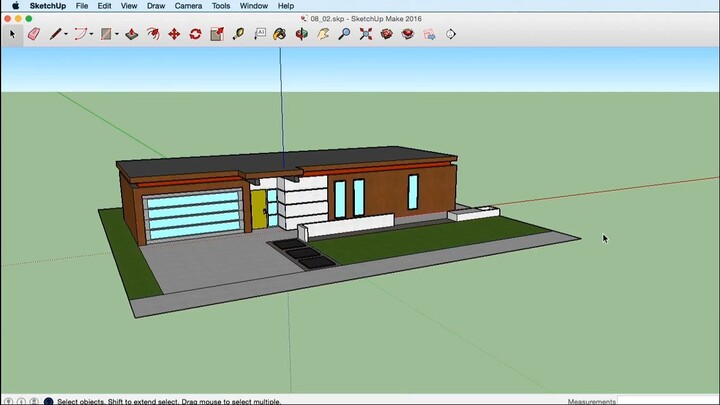Screen dimensions: 720x405
Task: Activate the Rotate tool
Action: (196, 34)
